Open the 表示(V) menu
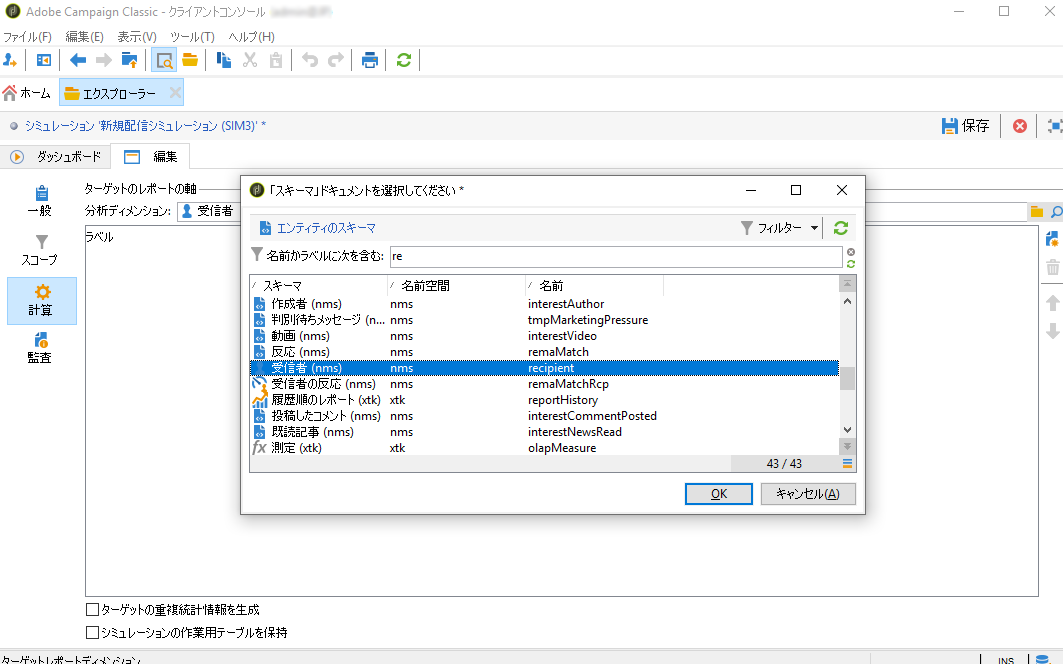Viewport: 1063px width, 664px height. tap(137, 37)
